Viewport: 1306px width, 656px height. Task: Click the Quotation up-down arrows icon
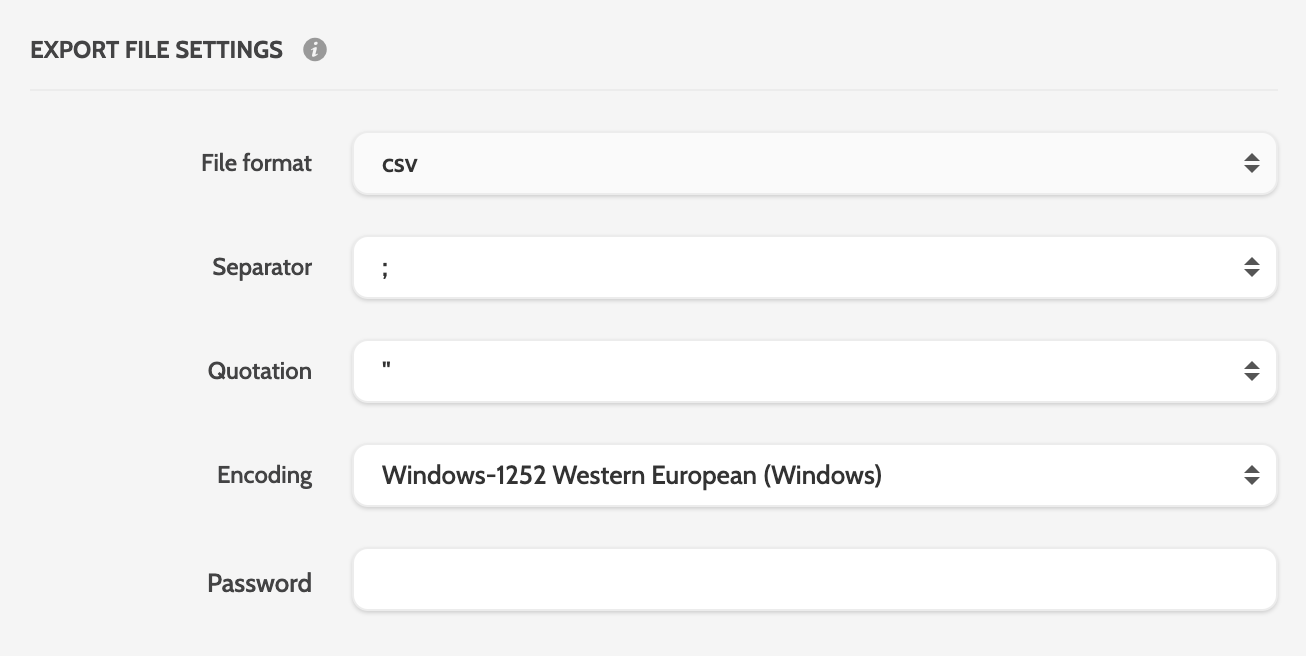[x=1251, y=371]
